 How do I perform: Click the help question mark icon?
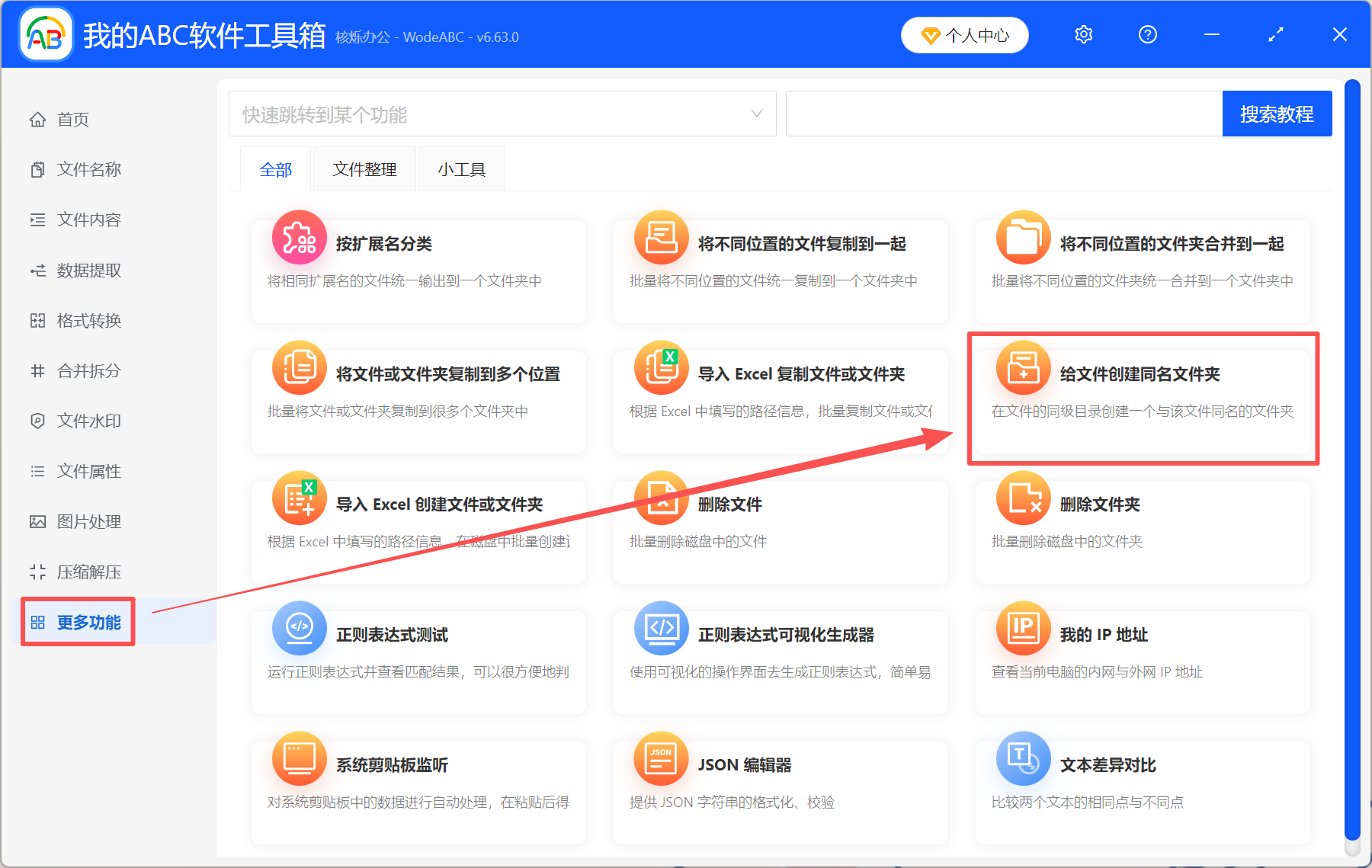(x=1147, y=34)
